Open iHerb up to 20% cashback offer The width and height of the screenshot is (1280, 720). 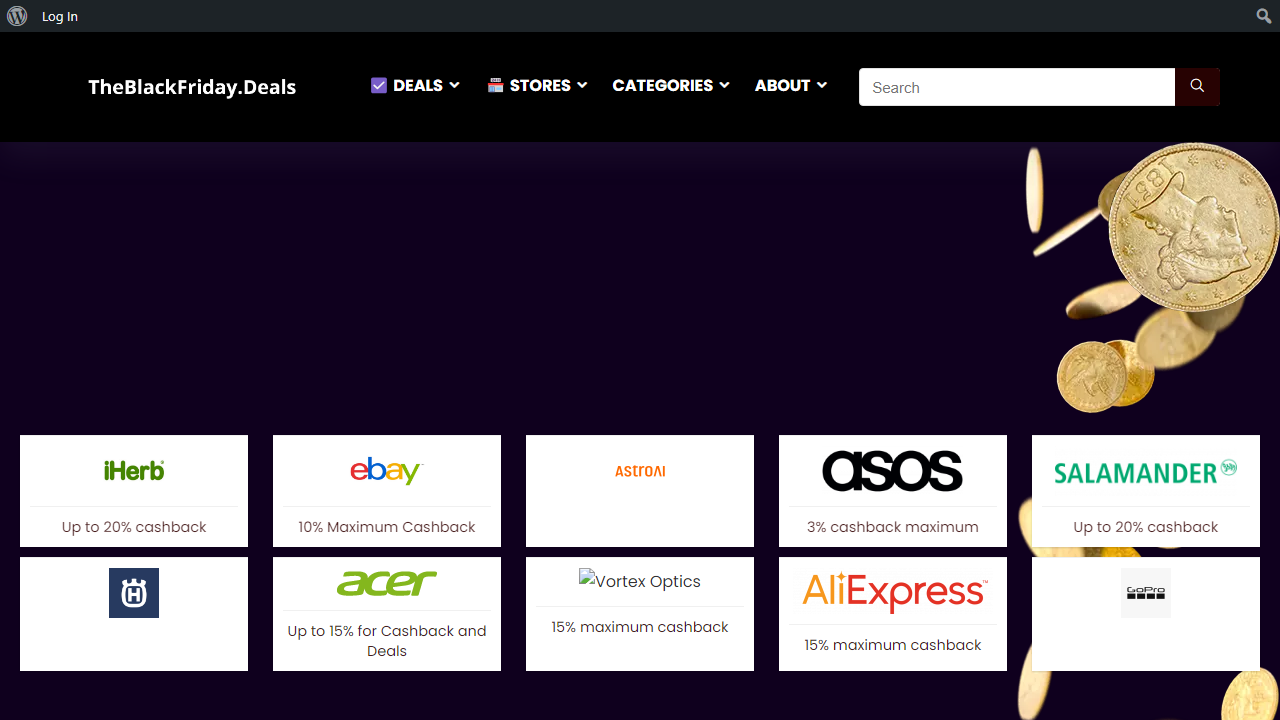tap(134, 527)
